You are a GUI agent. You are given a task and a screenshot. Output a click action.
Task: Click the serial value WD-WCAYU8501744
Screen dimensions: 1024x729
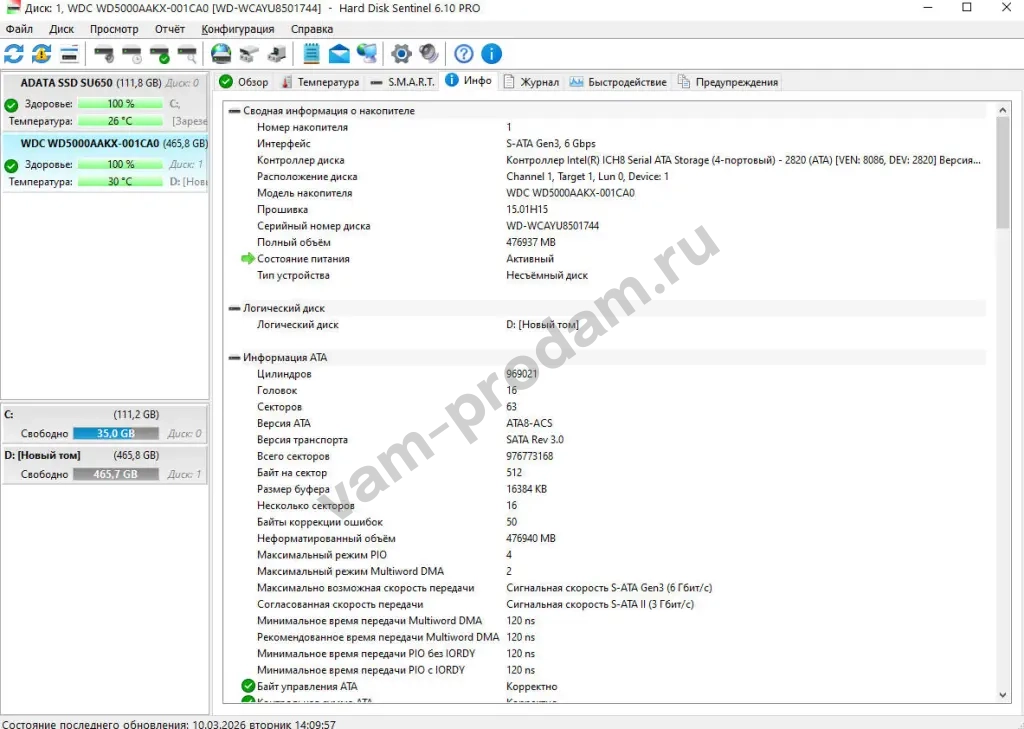[x=552, y=226]
